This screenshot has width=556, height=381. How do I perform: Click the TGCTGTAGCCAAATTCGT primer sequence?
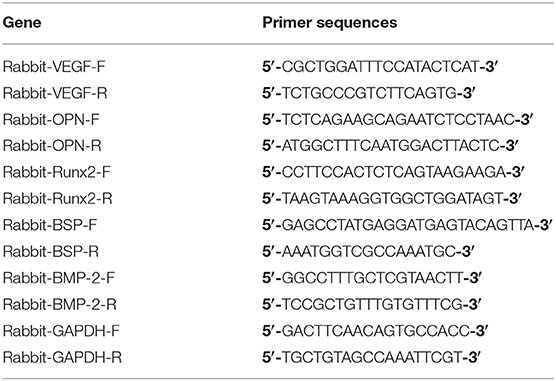pyautogui.click(x=372, y=357)
